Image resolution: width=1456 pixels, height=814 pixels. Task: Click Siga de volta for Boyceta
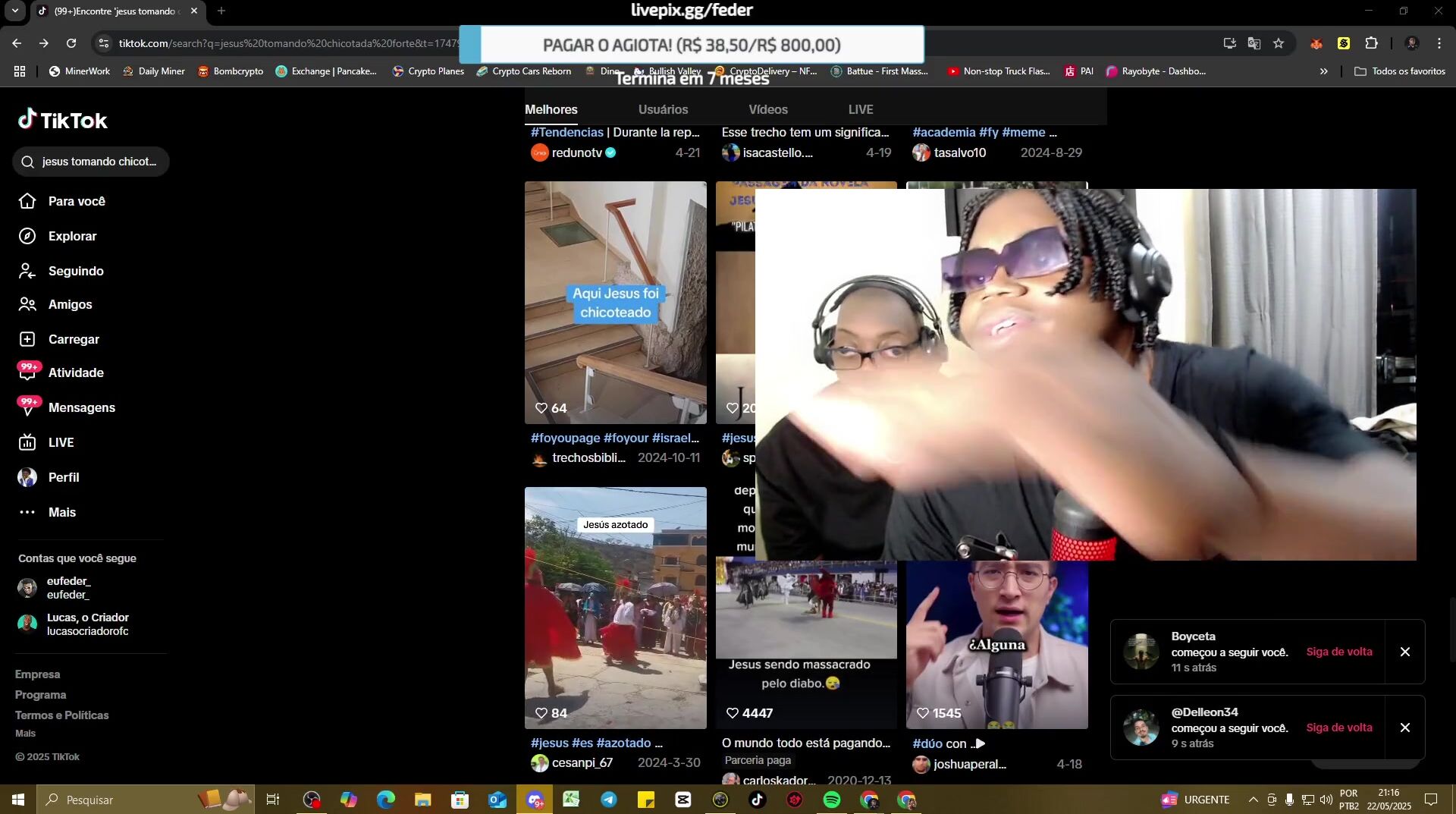point(1338,652)
